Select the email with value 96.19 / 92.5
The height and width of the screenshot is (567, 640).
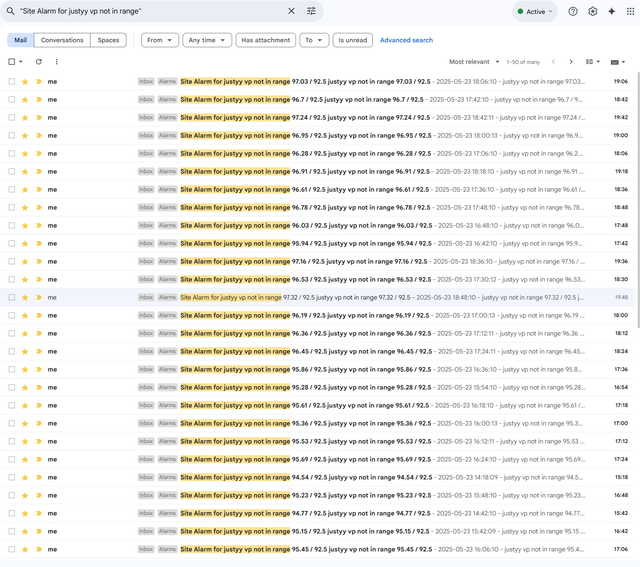(11, 316)
